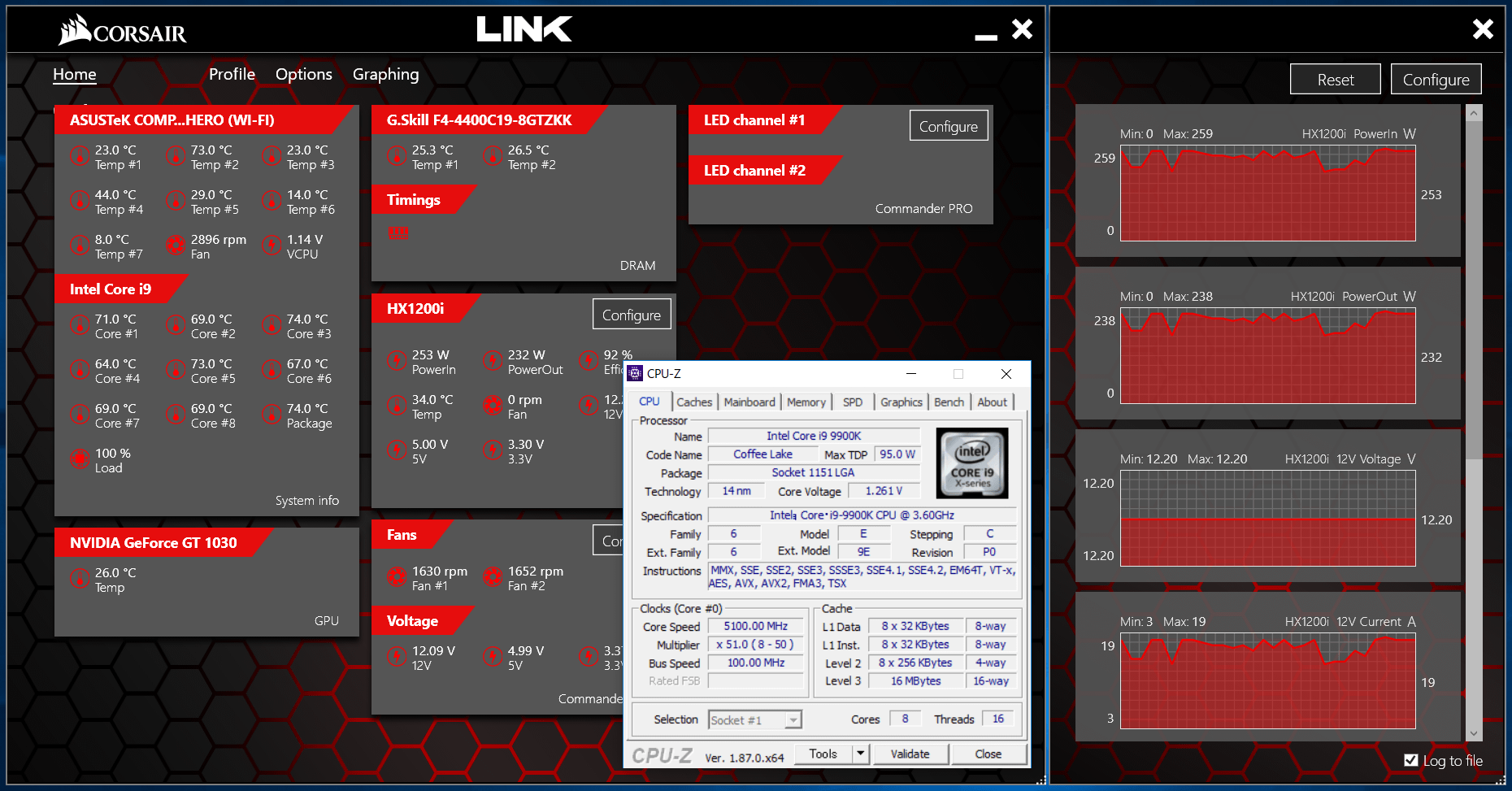1512x791 pixels.
Task: Click the CPU Package temperature icon
Action: tap(271, 415)
